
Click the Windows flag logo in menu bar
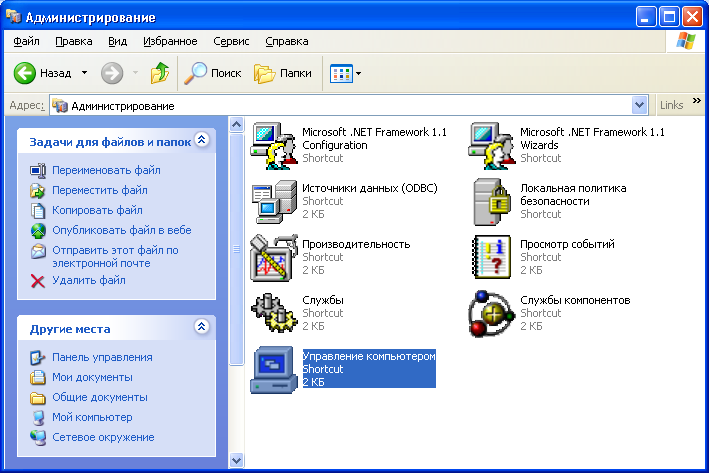click(686, 41)
